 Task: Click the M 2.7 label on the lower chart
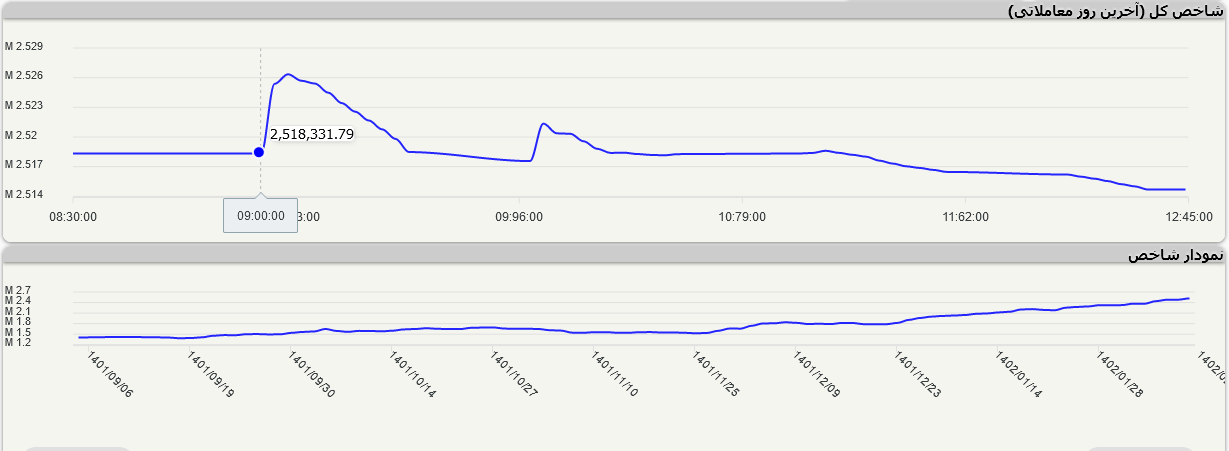coord(18,290)
